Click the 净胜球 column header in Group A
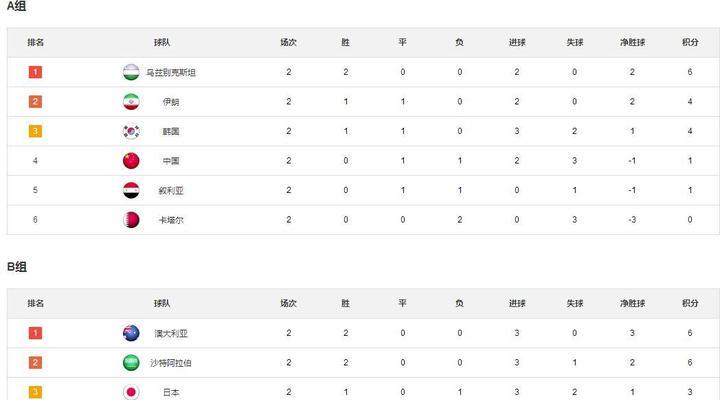 click(632, 42)
